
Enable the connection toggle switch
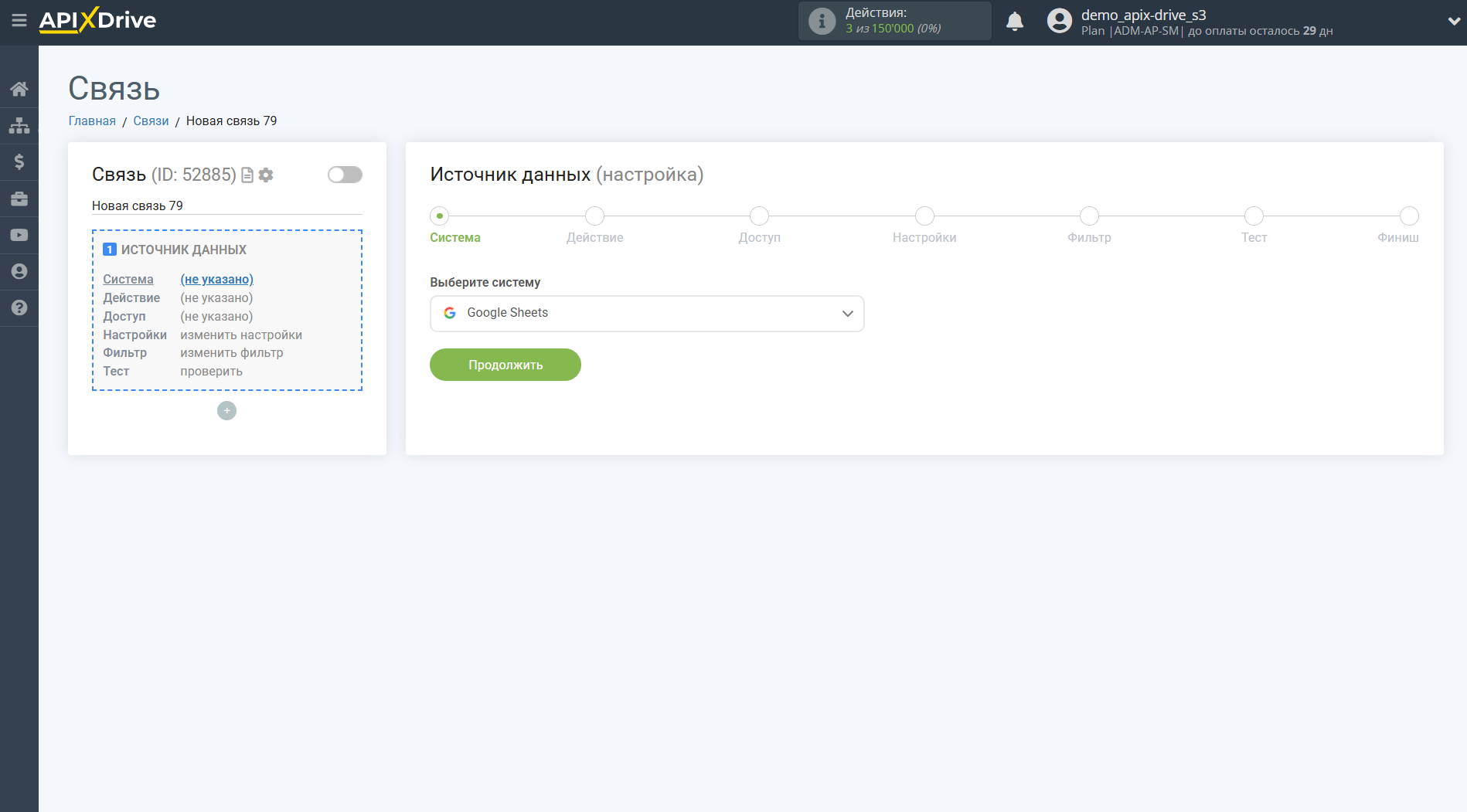click(x=344, y=175)
